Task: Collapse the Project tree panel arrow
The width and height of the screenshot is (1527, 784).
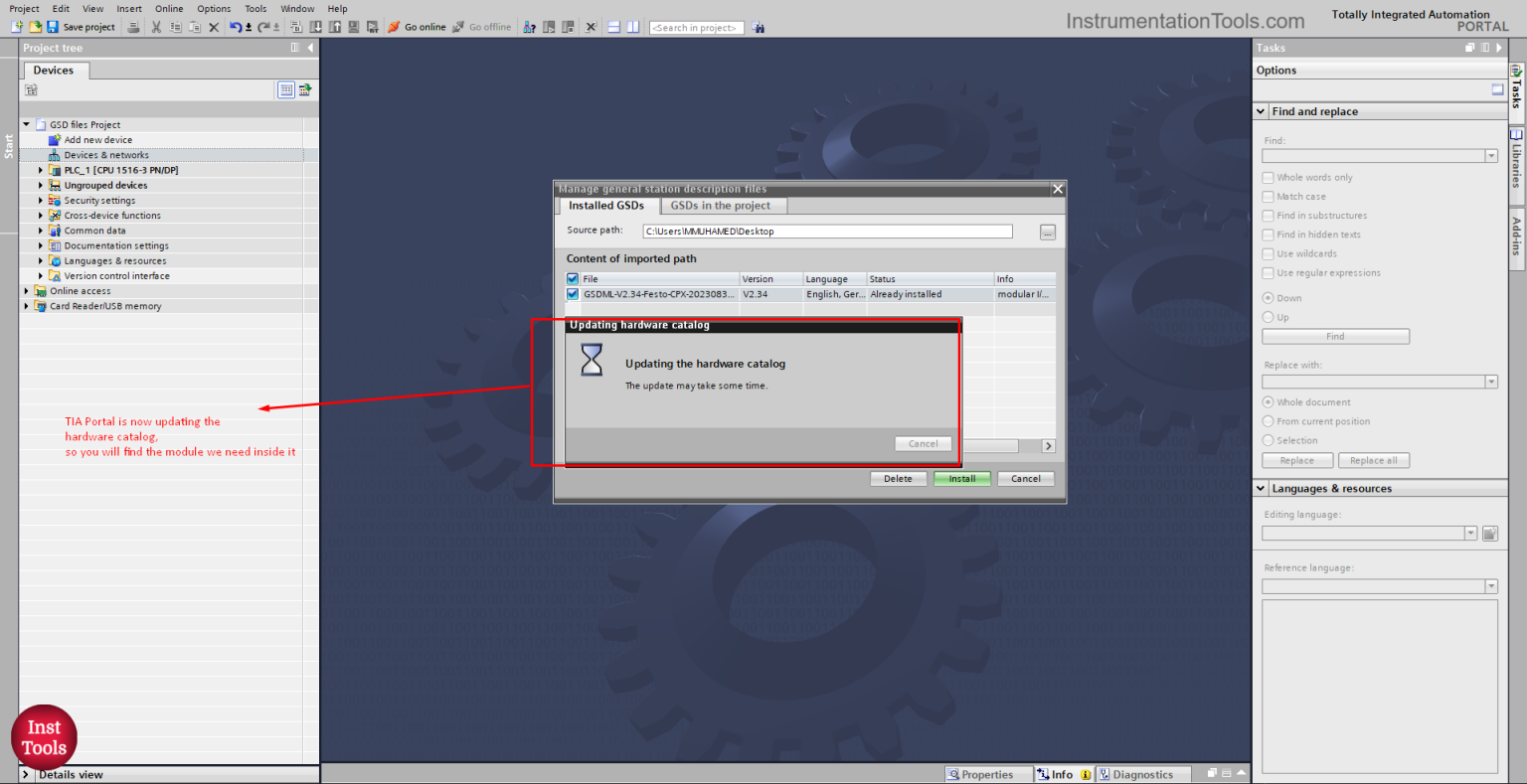Action: pos(310,48)
